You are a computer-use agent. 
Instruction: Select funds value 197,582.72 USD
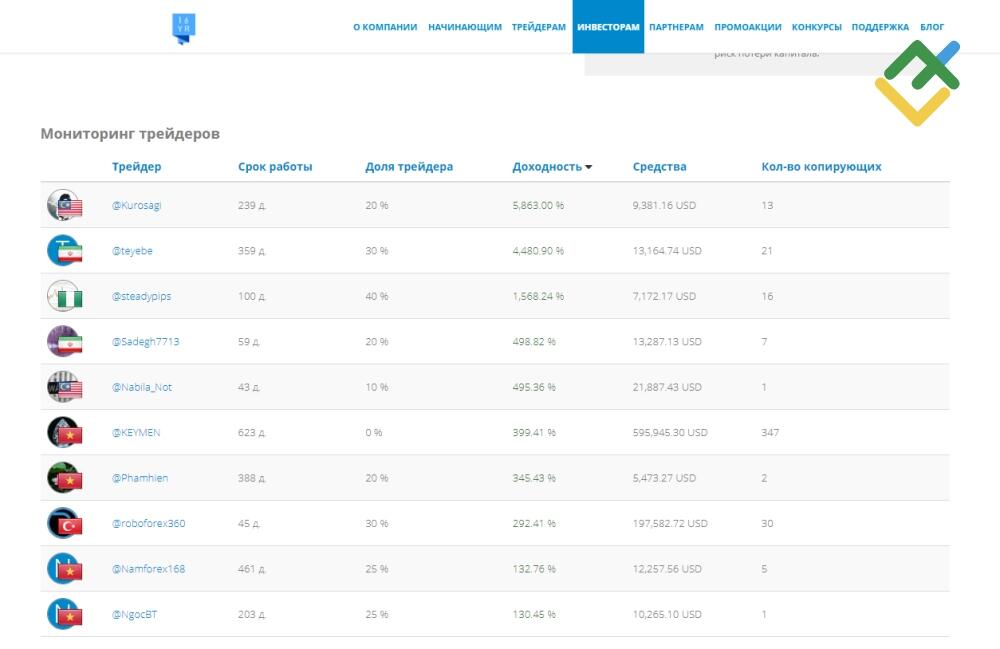tap(670, 523)
